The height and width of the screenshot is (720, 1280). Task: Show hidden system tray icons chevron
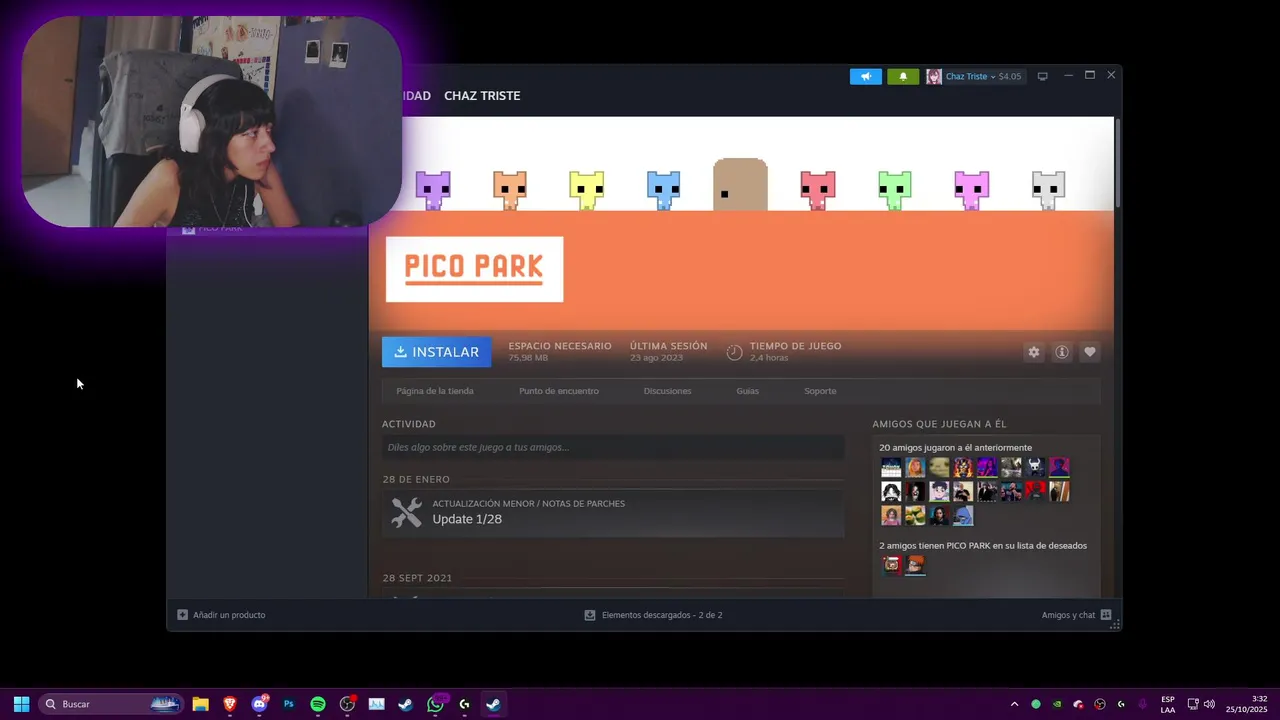(x=1014, y=704)
